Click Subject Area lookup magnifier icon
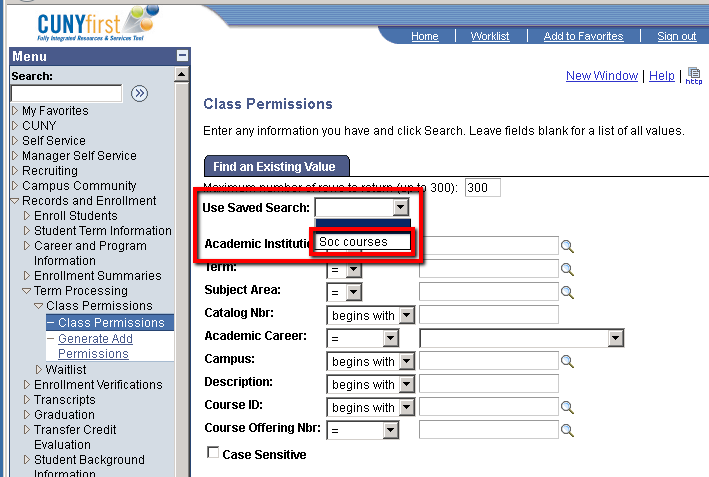The width and height of the screenshot is (709, 477). [567, 292]
